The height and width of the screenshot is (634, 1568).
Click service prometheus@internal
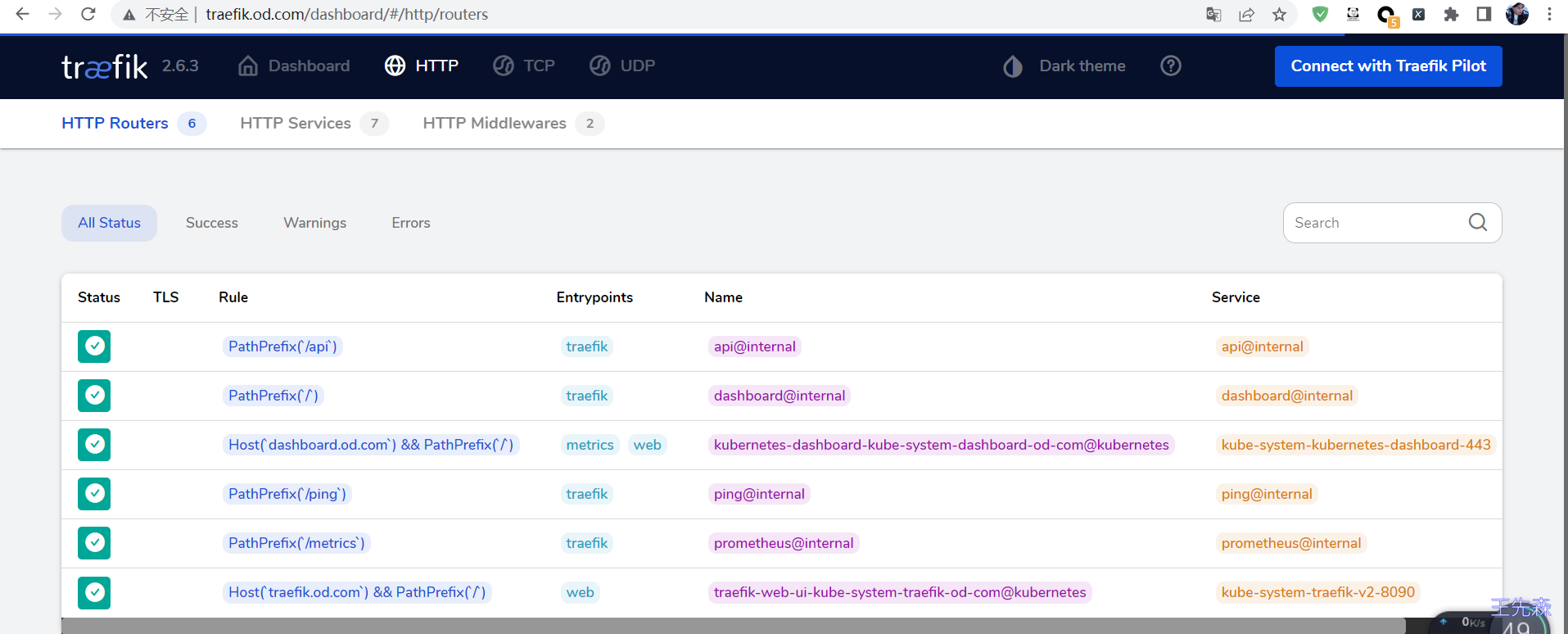point(1291,543)
